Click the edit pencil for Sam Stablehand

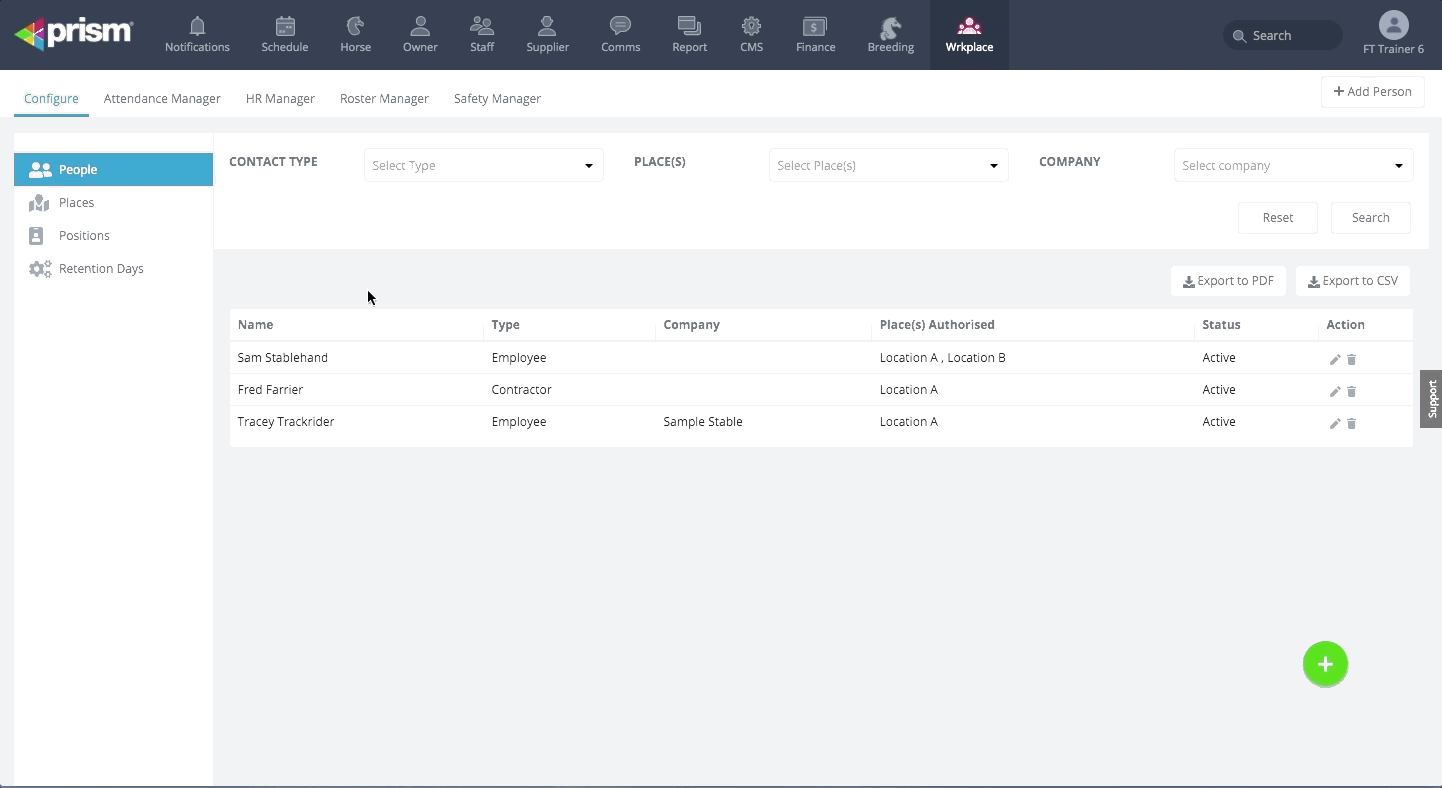pyautogui.click(x=1334, y=359)
